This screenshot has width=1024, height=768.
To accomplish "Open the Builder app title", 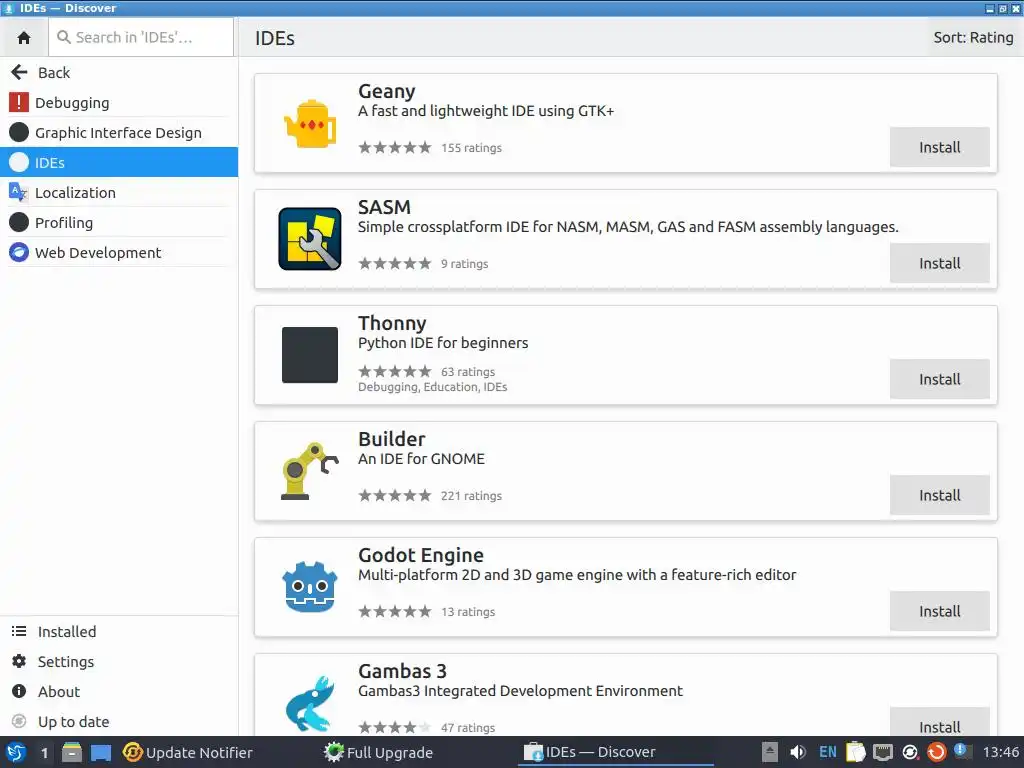I will point(391,439).
